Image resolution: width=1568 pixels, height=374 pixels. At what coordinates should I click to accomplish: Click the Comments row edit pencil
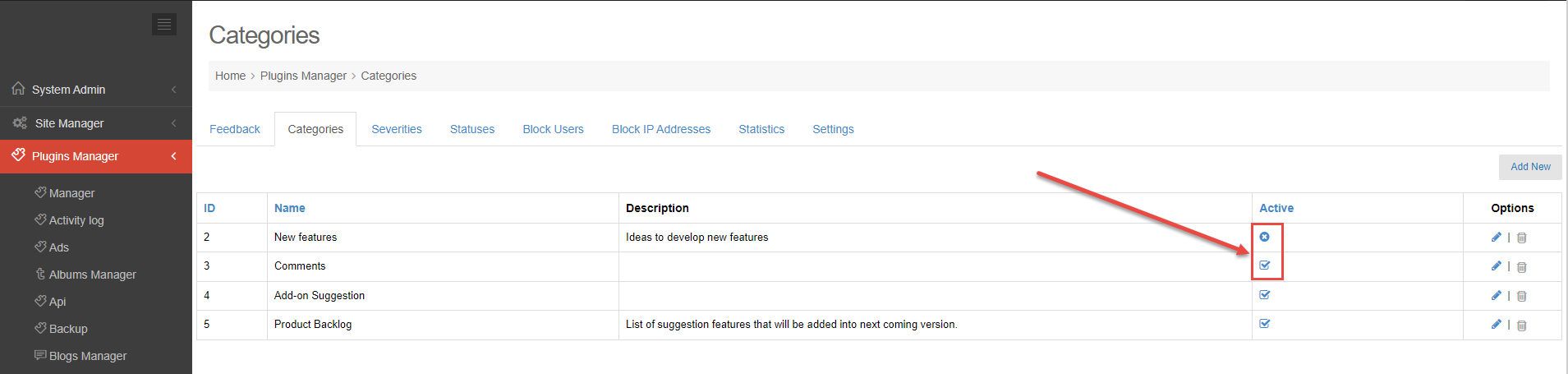pos(1496,266)
